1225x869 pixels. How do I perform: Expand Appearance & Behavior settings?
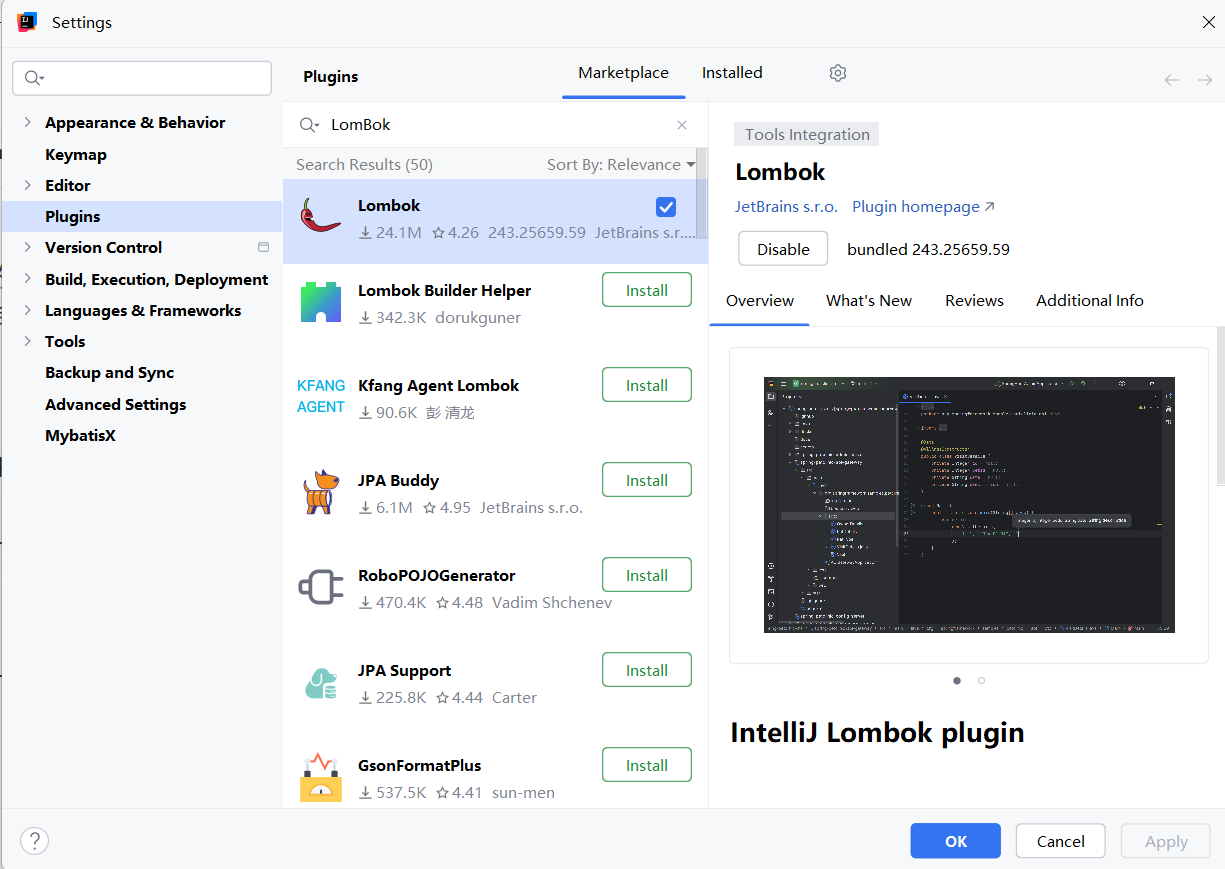point(27,122)
